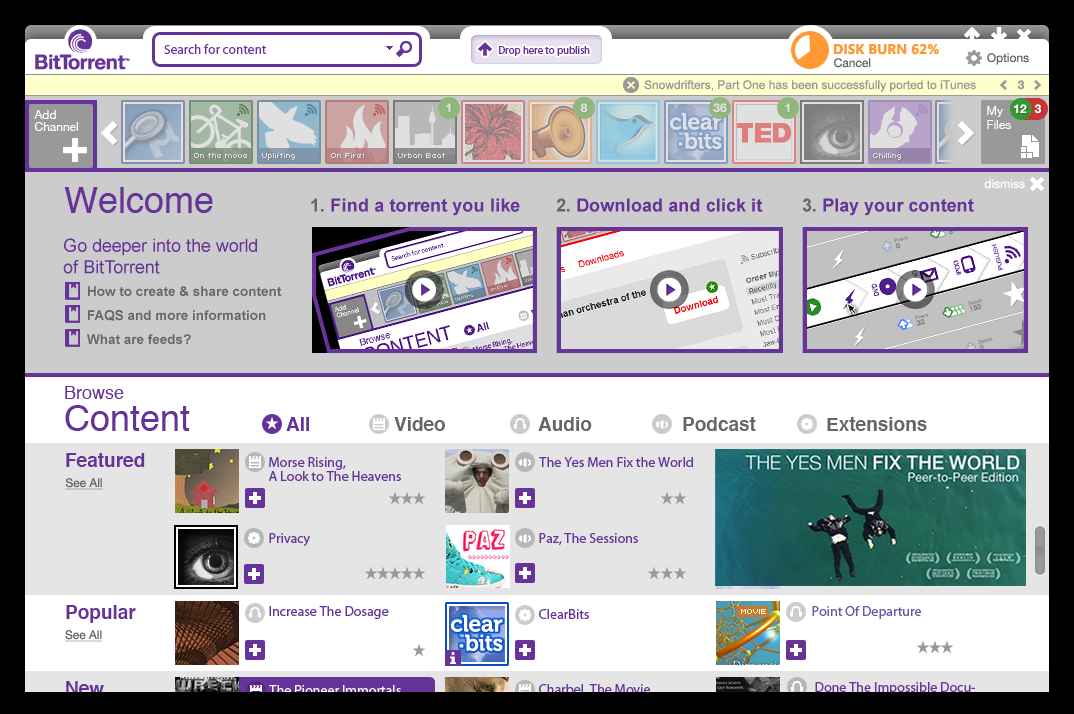Screen dimensions: 1074x714
Task: Open Options via the gear icon
Action: (973, 58)
